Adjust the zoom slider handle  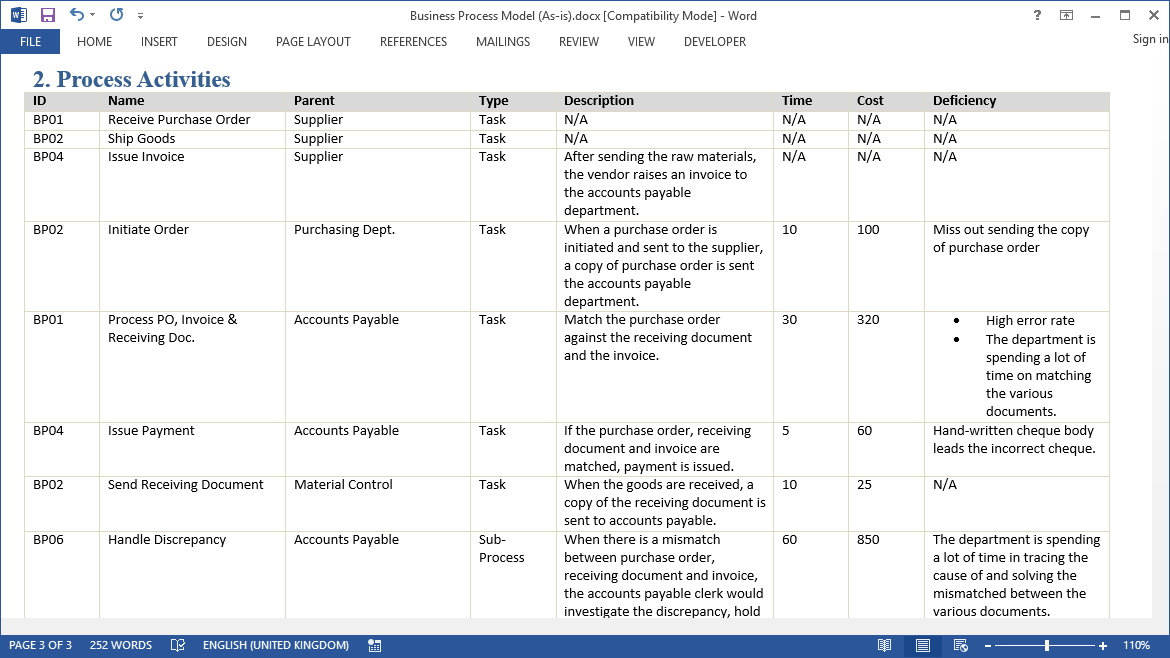pyautogui.click(x=1047, y=646)
